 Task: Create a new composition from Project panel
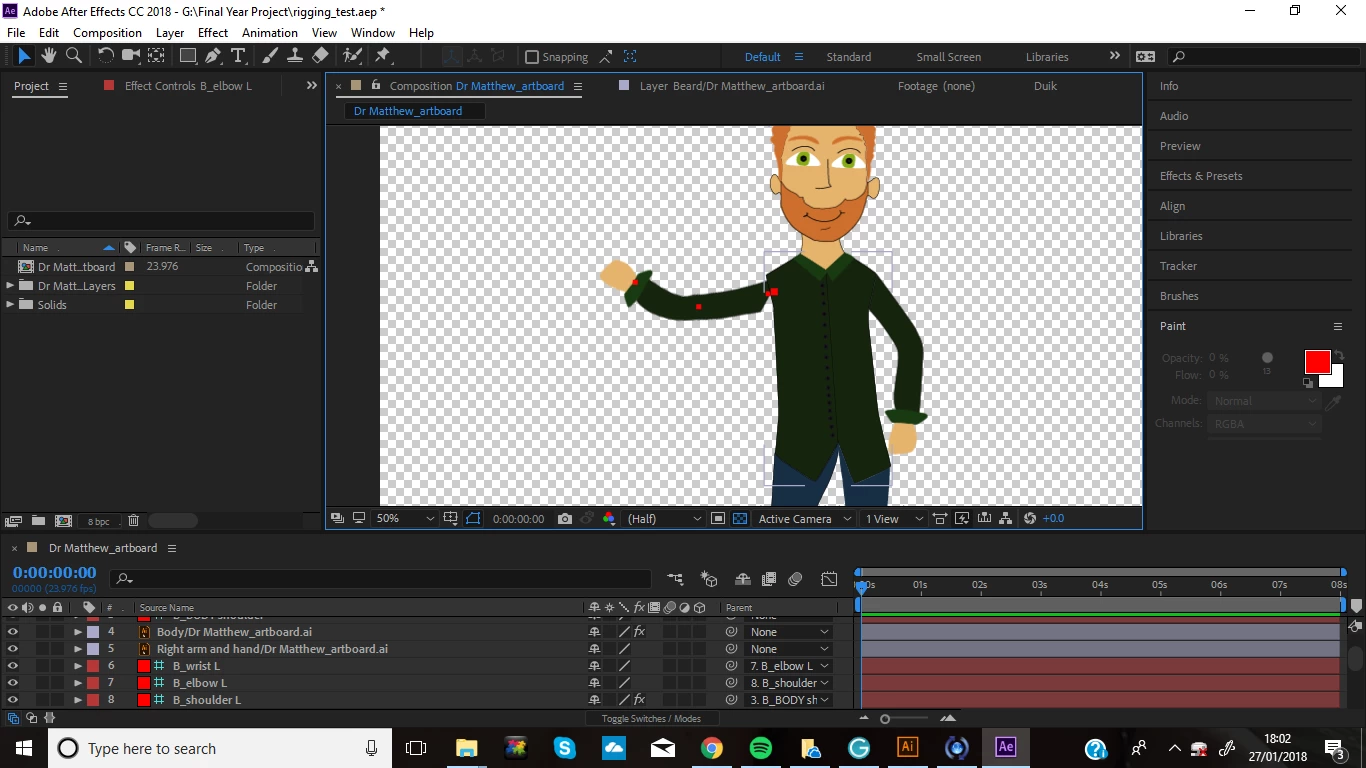pos(63,521)
